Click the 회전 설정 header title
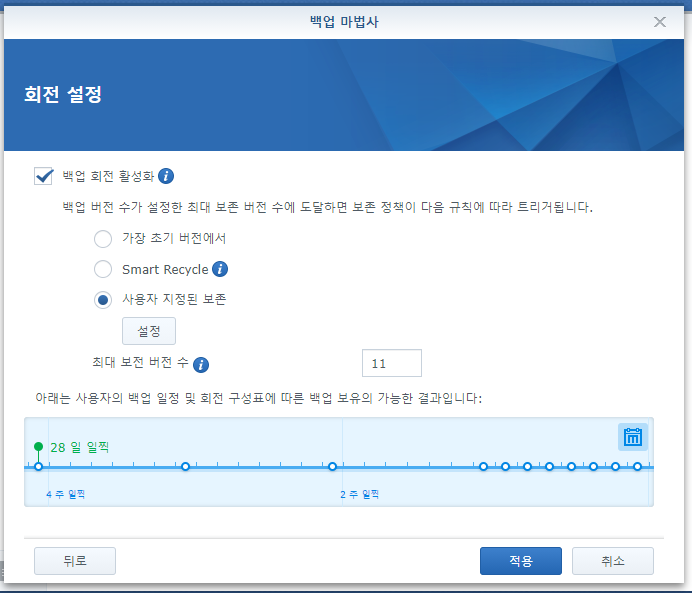This screenshot has width=692, height=593. [x=63, y=94]
